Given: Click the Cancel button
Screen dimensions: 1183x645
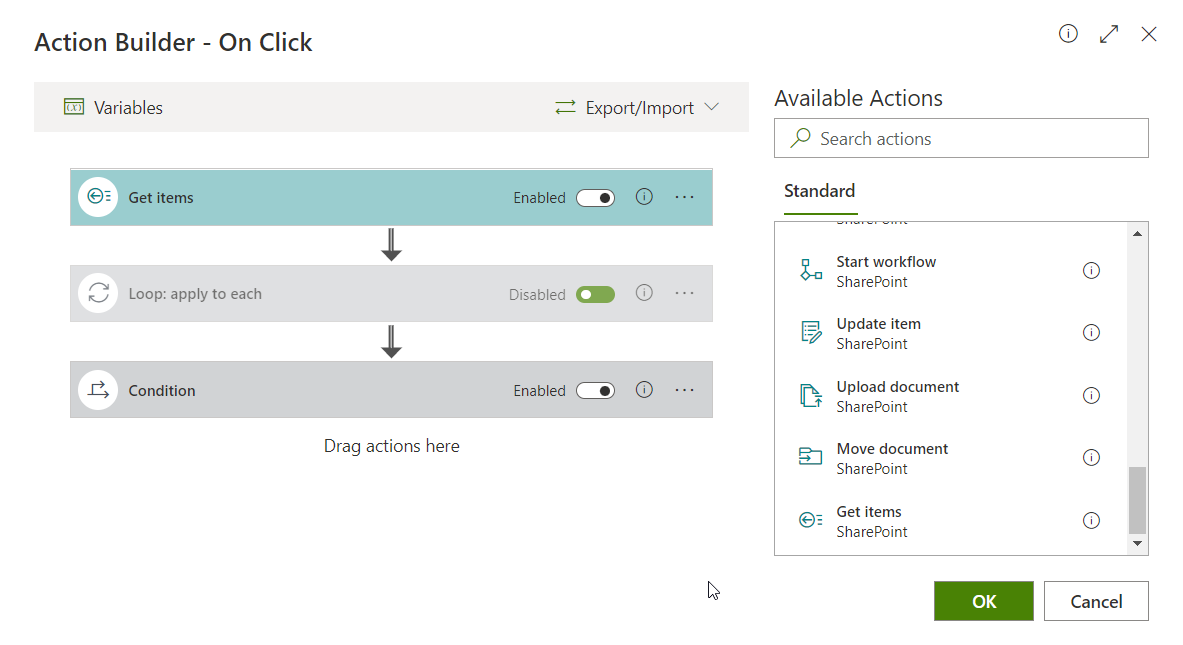Looking at the screenshot, I should (x=1096, y=601).
